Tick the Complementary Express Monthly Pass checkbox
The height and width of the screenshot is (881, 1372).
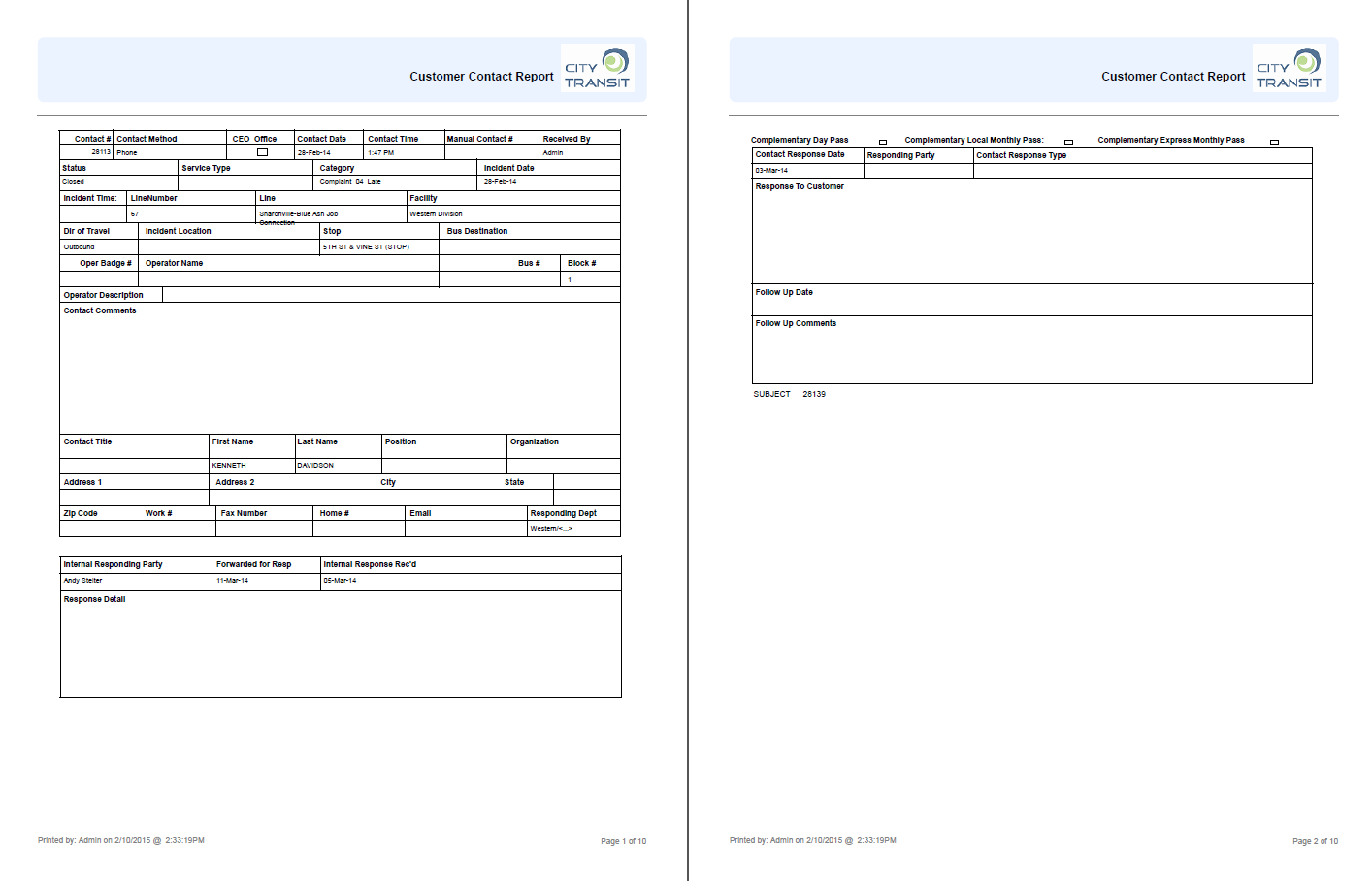click(1272, 140)
